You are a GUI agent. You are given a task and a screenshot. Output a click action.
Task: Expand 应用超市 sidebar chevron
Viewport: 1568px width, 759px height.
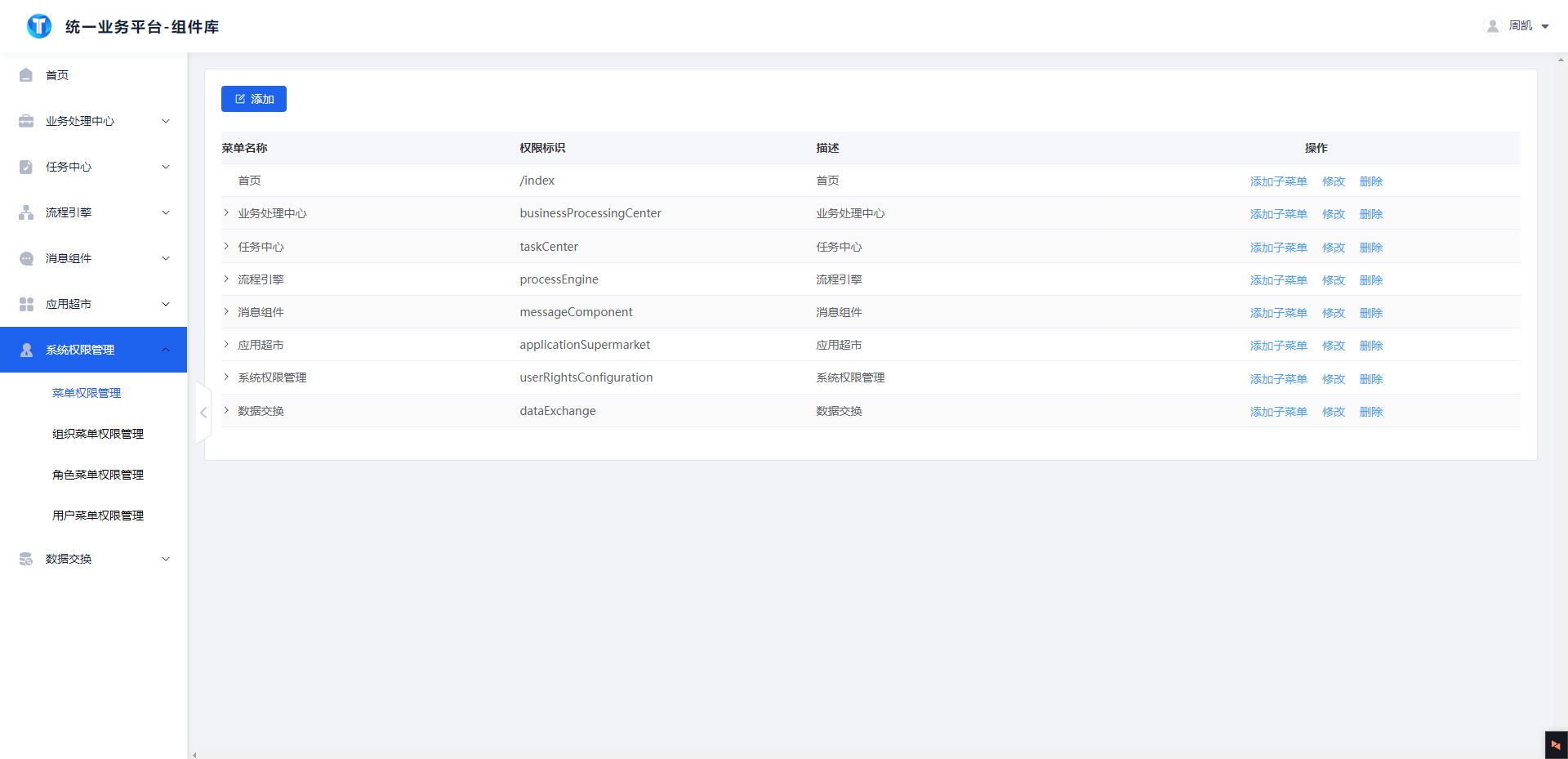[166, 304]
